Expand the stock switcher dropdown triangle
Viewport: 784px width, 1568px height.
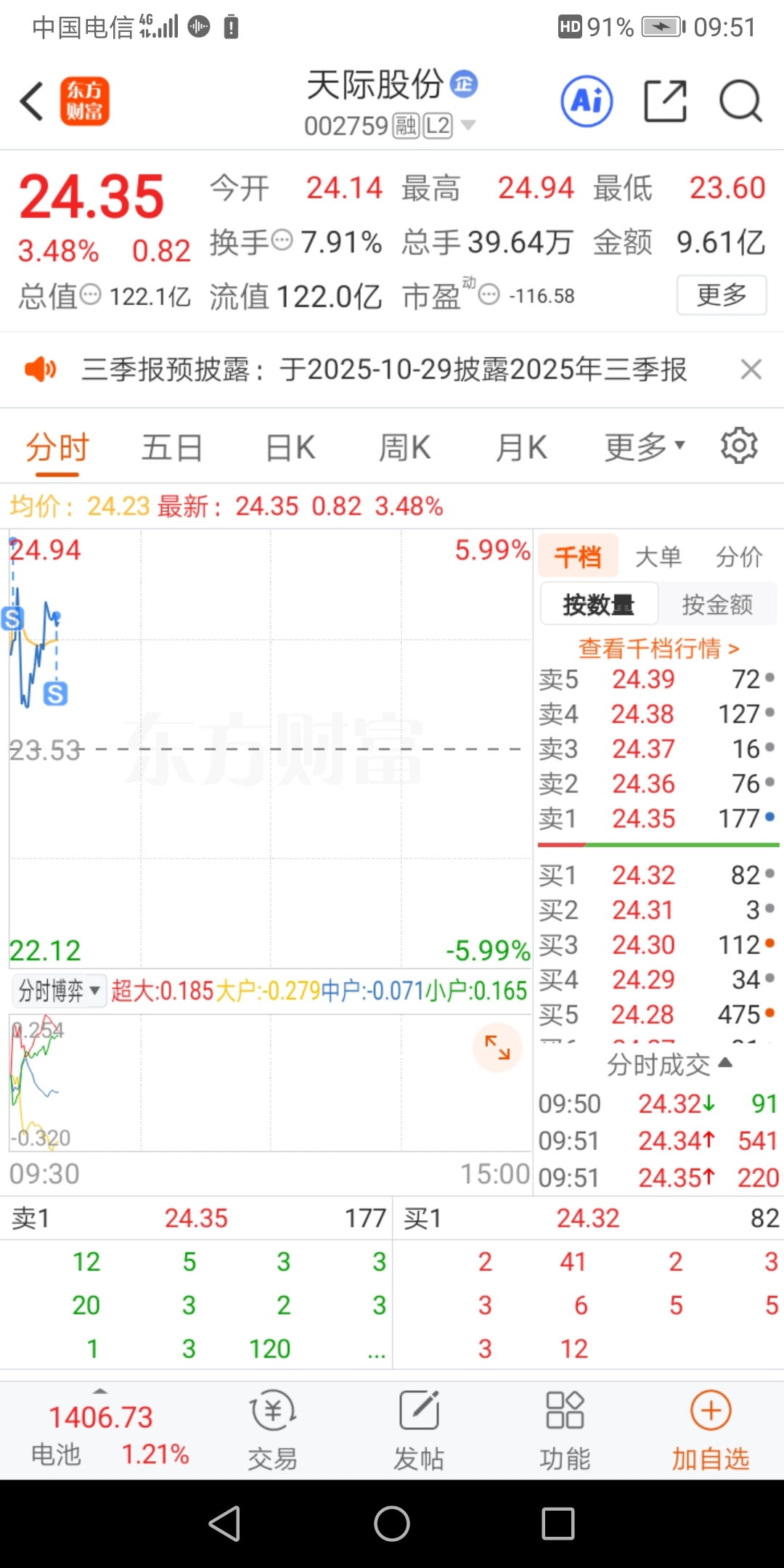468,125
